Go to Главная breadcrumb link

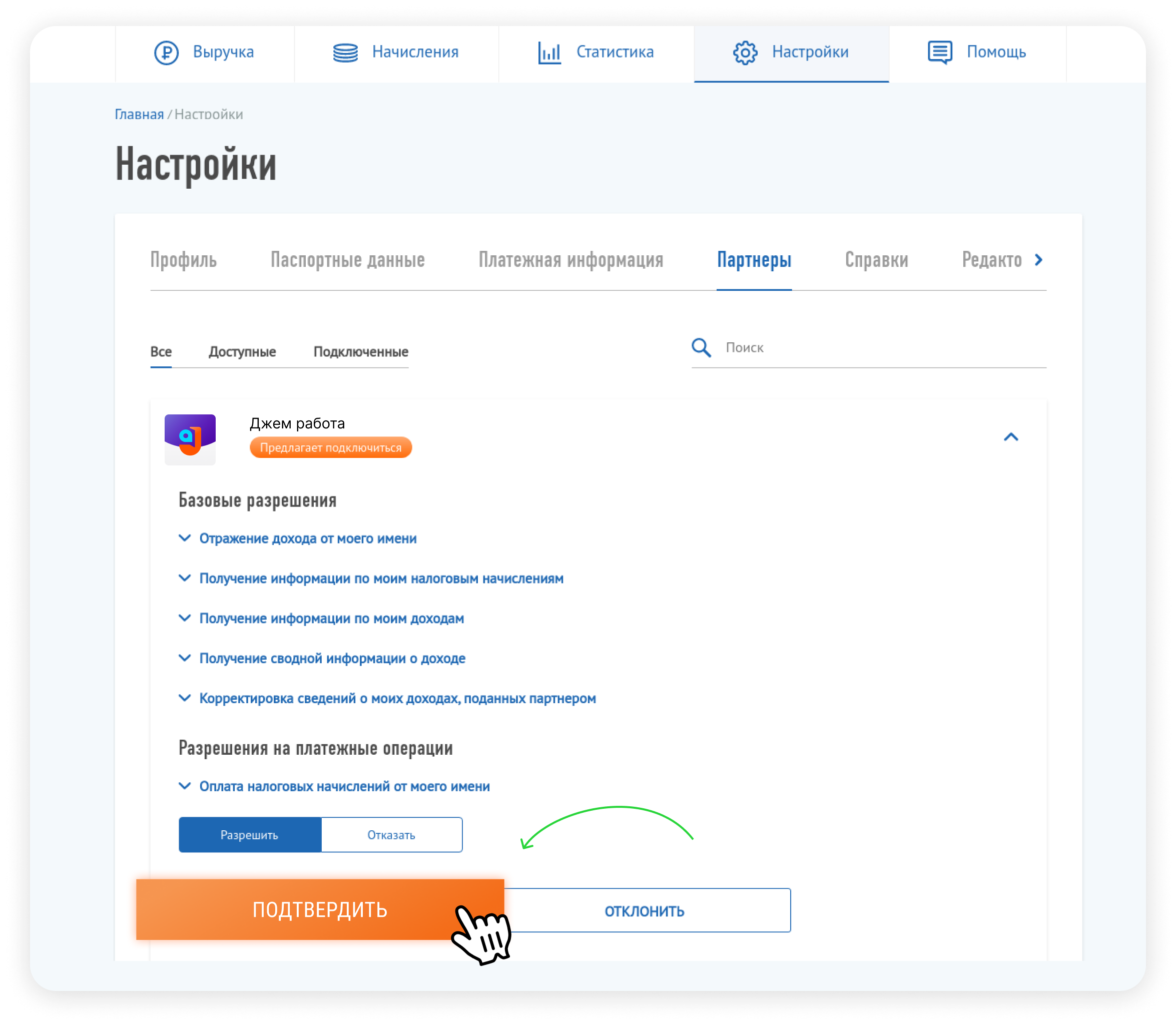click(x=139, y=115)
